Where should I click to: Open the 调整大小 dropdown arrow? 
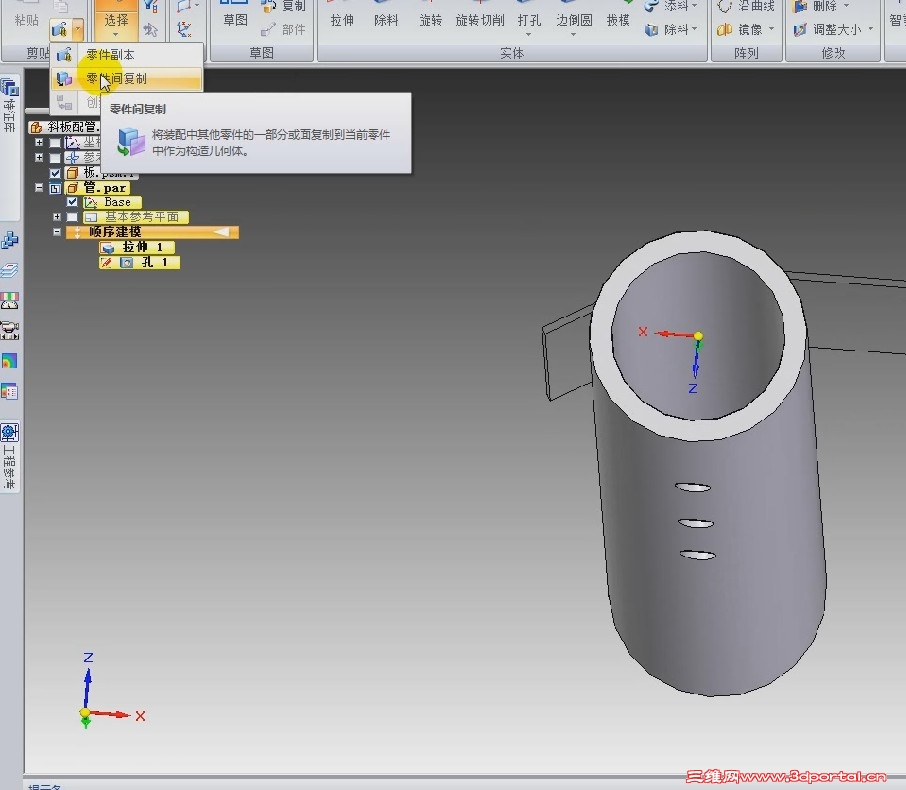tap(871, 29)
